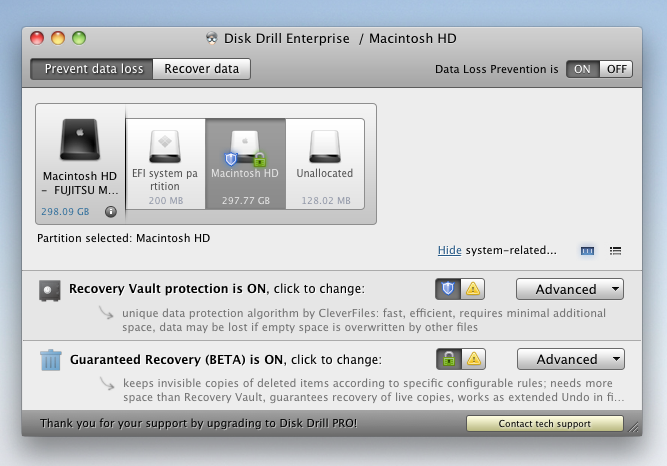Switch to the Recover data tab

pos(202,69)
